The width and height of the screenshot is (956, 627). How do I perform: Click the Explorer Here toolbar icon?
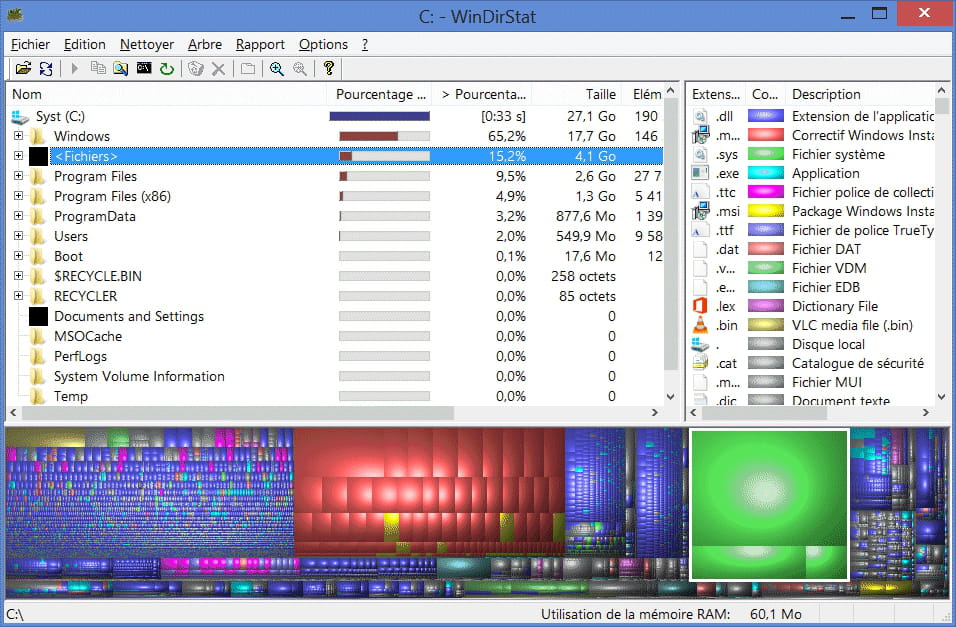pos(120,68)
